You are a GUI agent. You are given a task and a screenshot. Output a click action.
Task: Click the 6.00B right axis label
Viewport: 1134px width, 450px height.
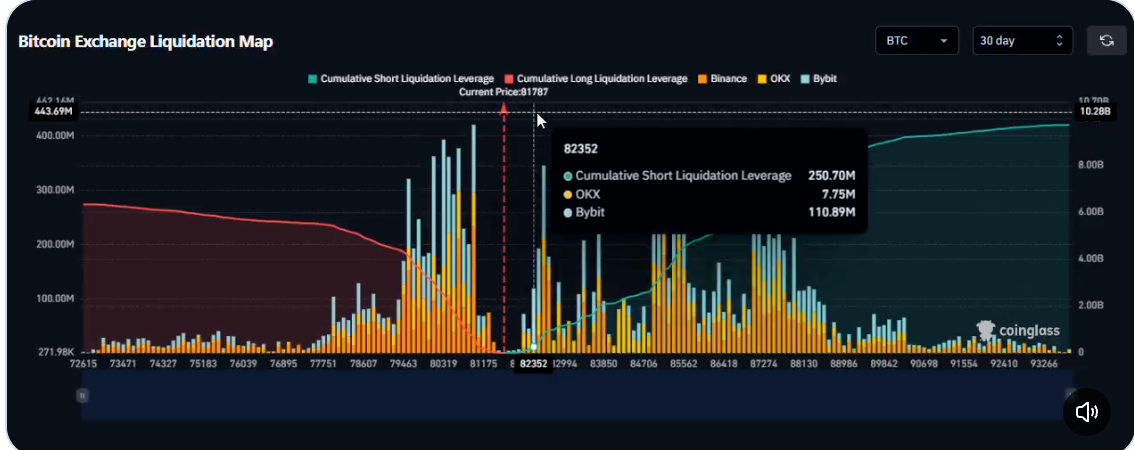click(1091, 212)
